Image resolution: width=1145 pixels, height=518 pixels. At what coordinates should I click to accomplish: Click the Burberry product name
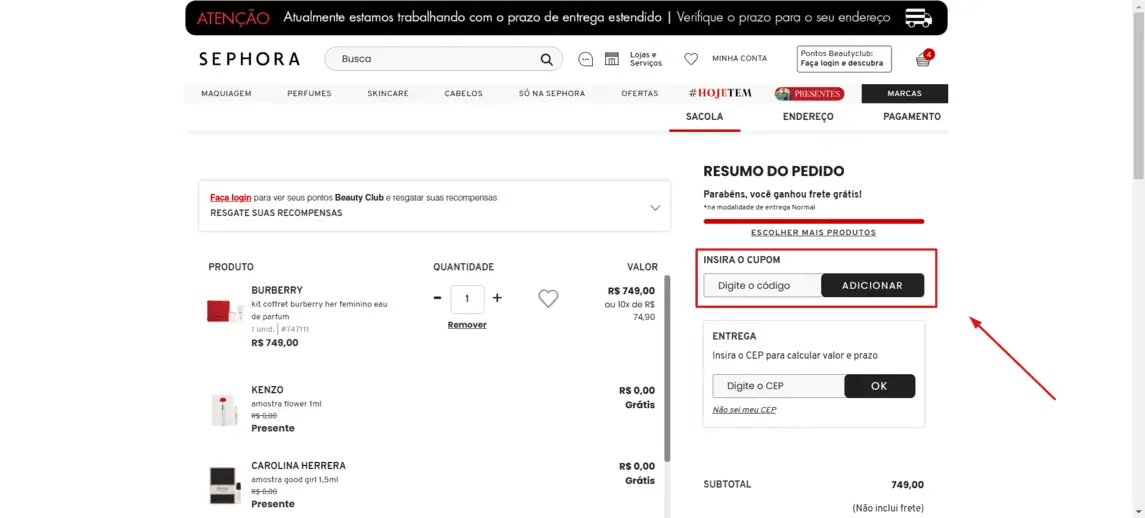[277, 290]
